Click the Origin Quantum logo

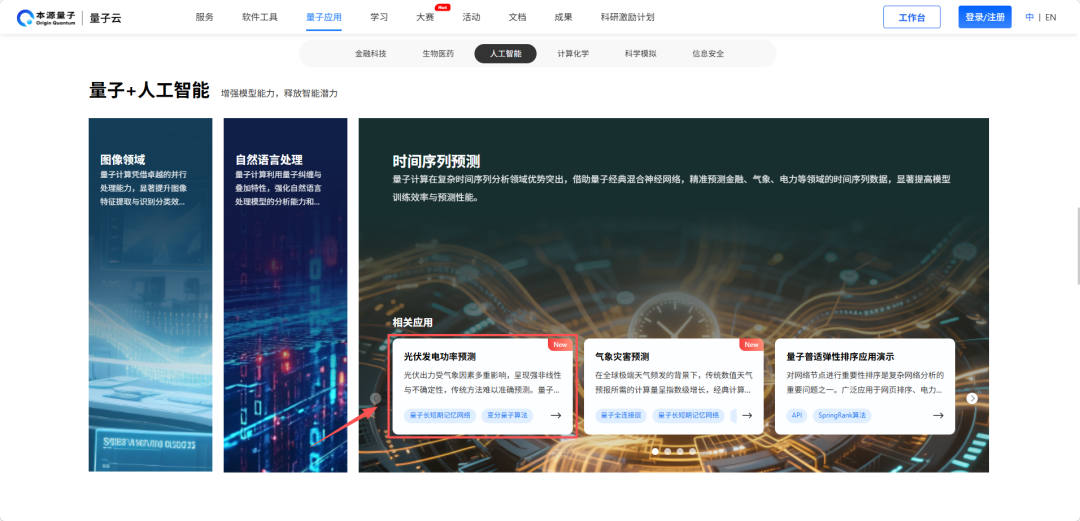point(46,18)
